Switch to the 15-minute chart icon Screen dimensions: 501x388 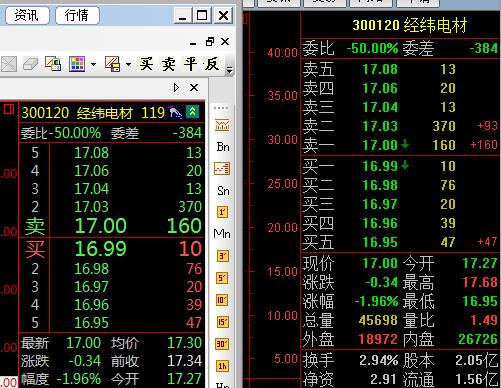click(222, 322)
